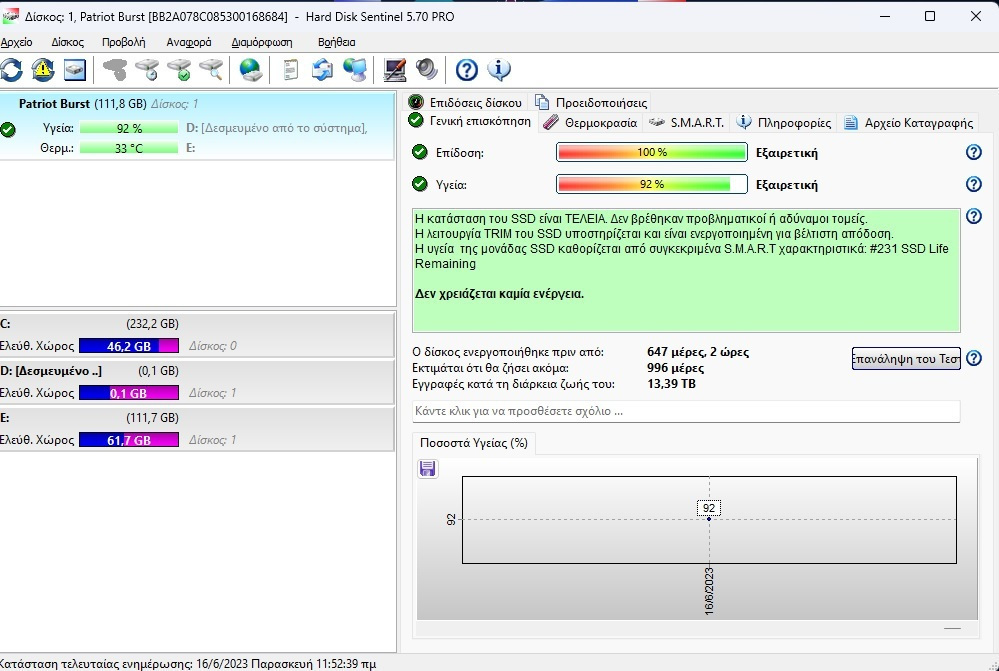Click the refresh disk status toolbar icon
Screen dimensions: 999x671
click(11, 69)
